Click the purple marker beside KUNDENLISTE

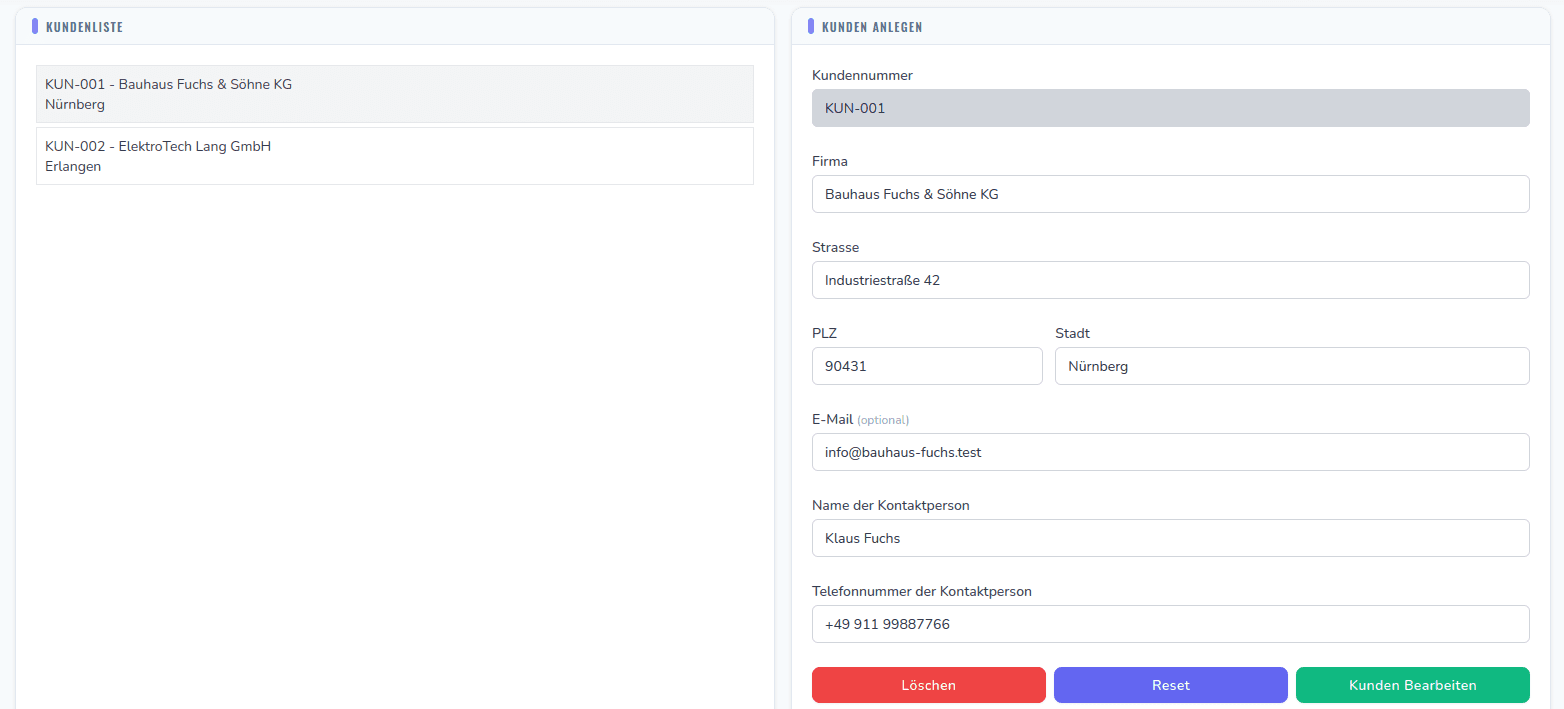click(36, 26)
